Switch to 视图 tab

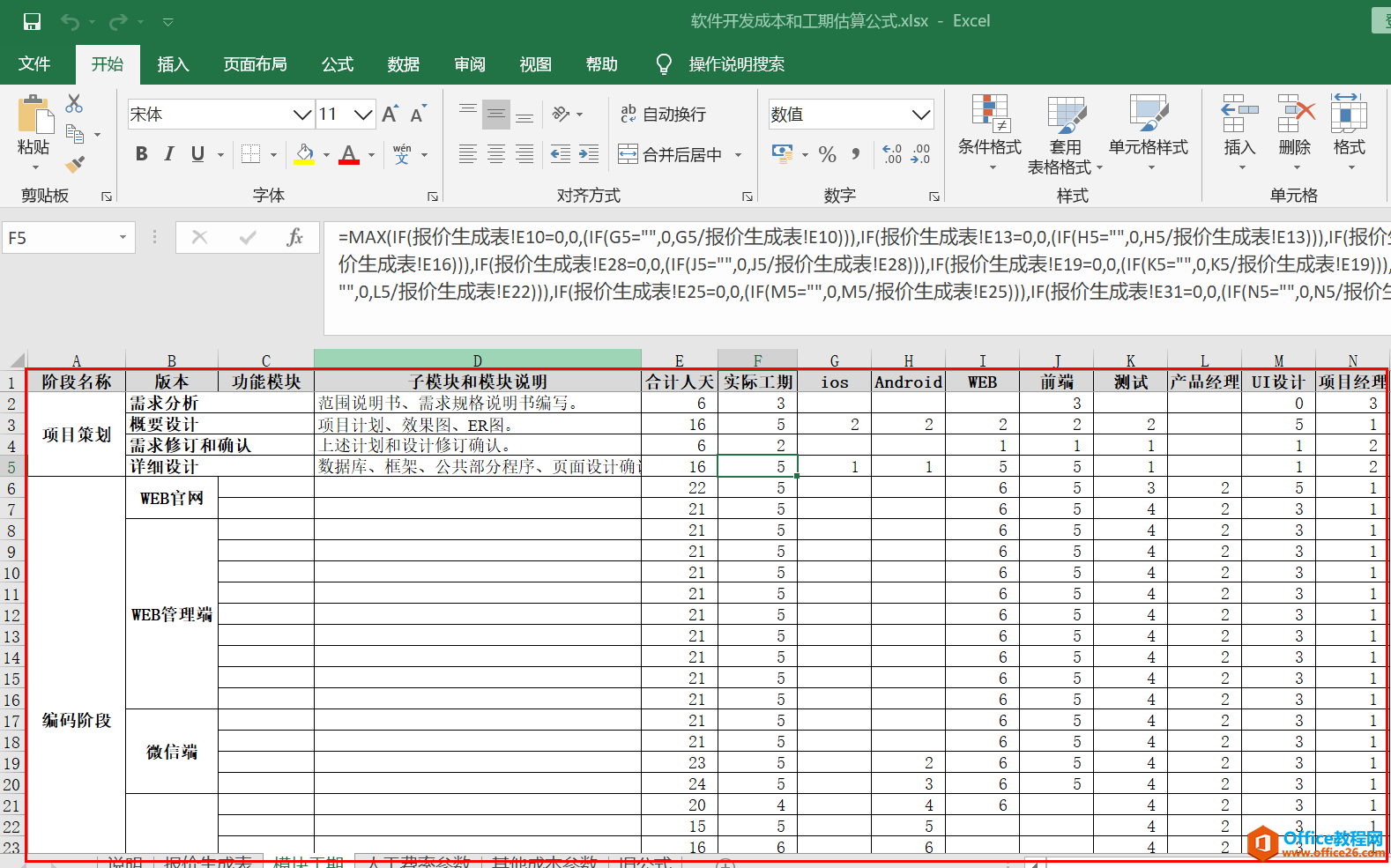536,63
